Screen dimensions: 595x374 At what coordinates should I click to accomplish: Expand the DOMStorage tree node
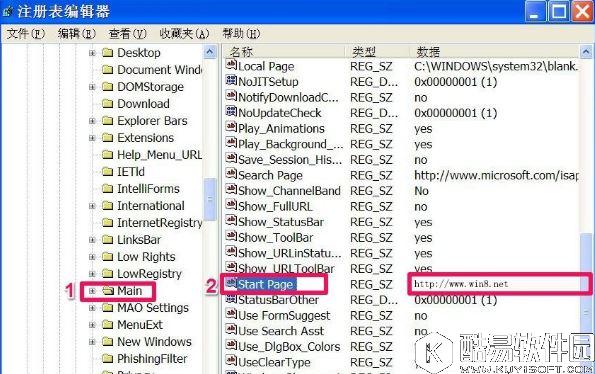pos(92,87)
